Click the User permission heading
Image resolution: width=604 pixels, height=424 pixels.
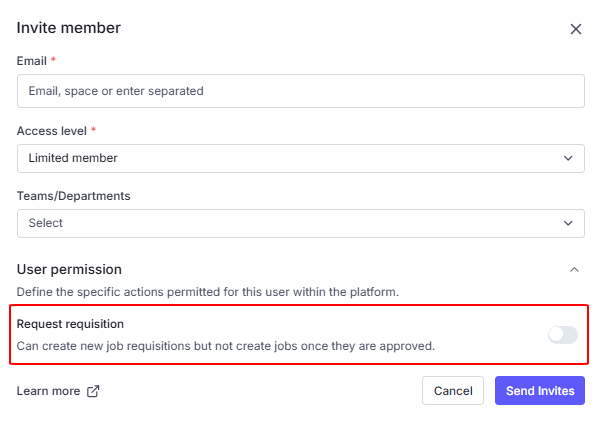(x=69, y=269)
